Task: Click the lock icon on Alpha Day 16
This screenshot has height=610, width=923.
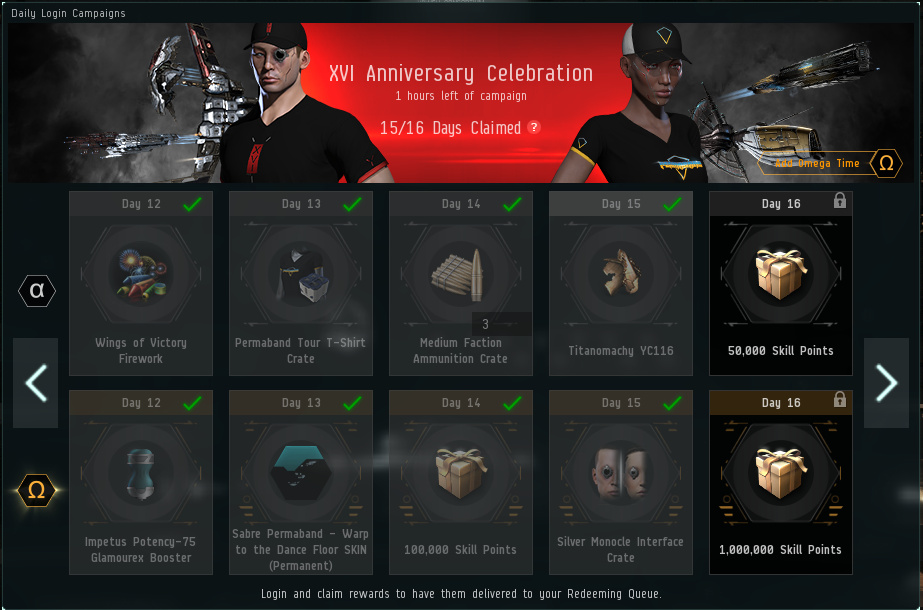Action: tap(840, 201)
